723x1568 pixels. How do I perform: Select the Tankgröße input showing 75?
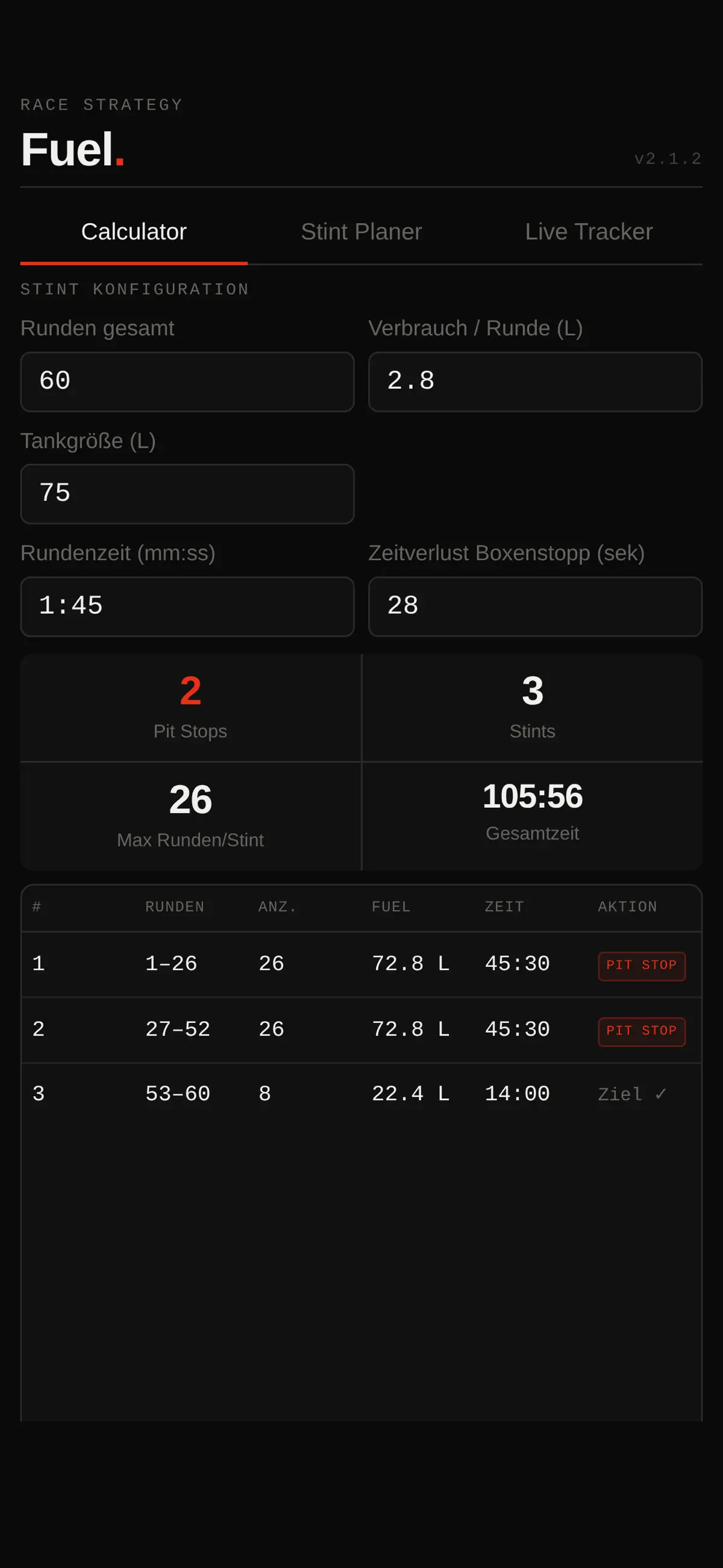point(187,494)
